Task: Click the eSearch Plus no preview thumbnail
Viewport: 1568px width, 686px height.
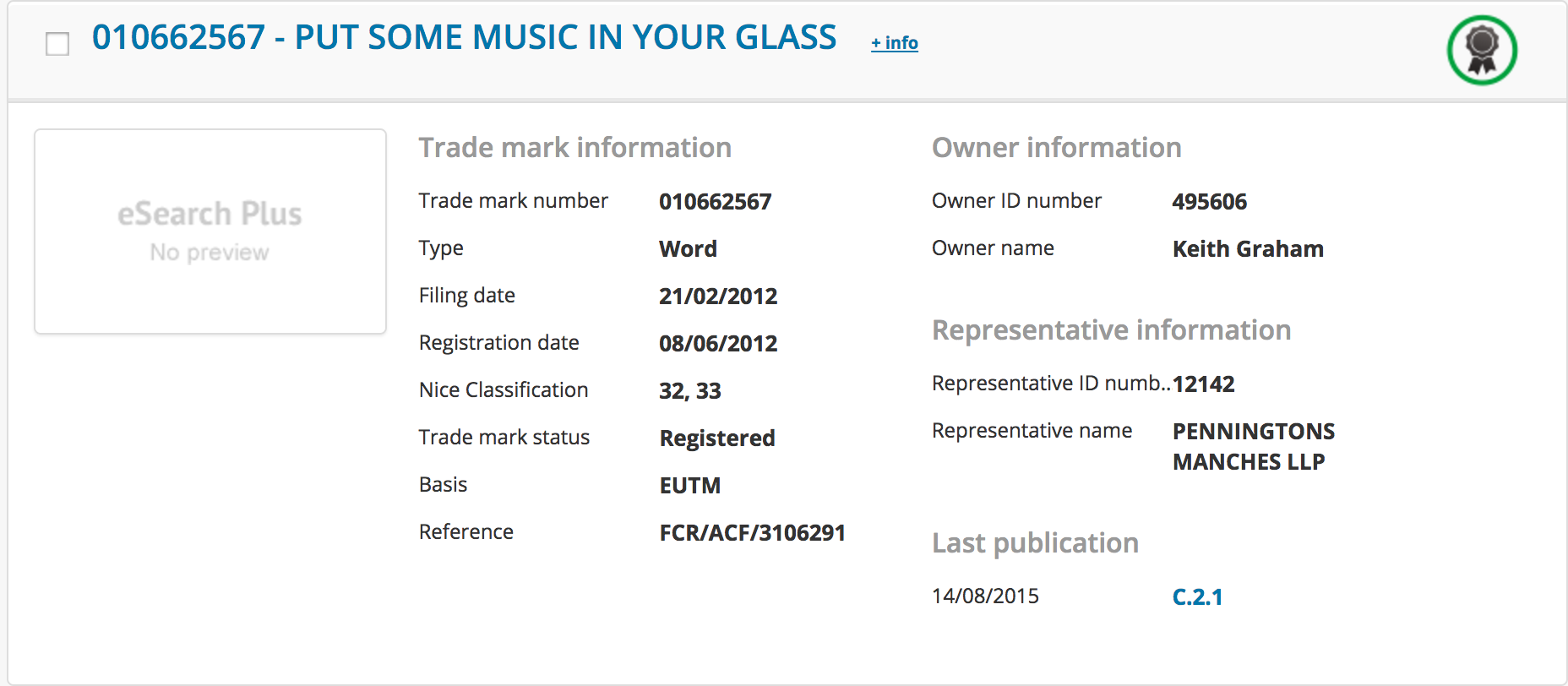Action: (210, 231)
